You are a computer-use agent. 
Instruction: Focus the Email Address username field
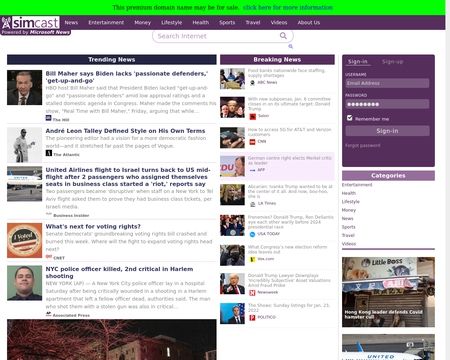387,83
